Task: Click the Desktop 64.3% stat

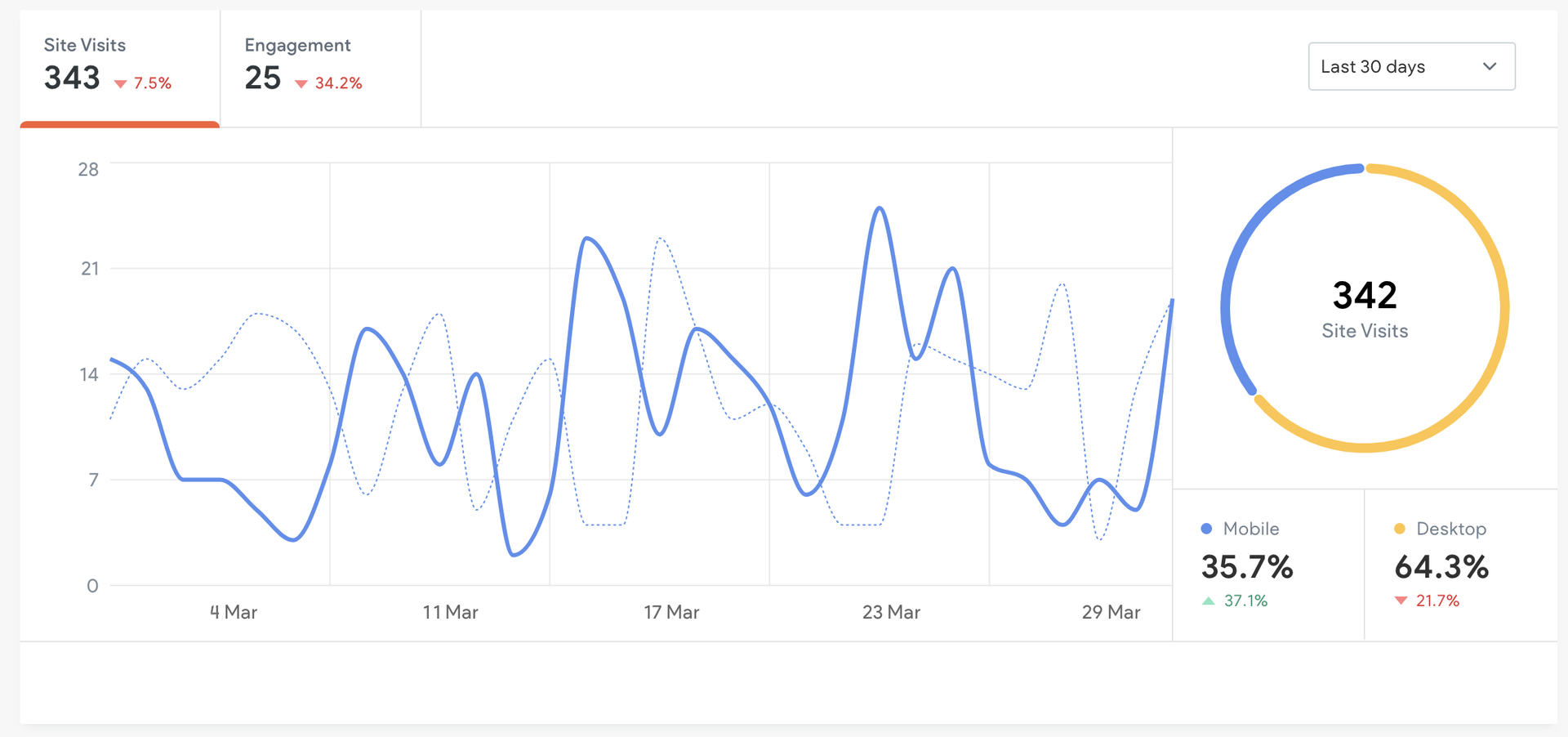Action: pyautogui.click(x=1441, y=567)
